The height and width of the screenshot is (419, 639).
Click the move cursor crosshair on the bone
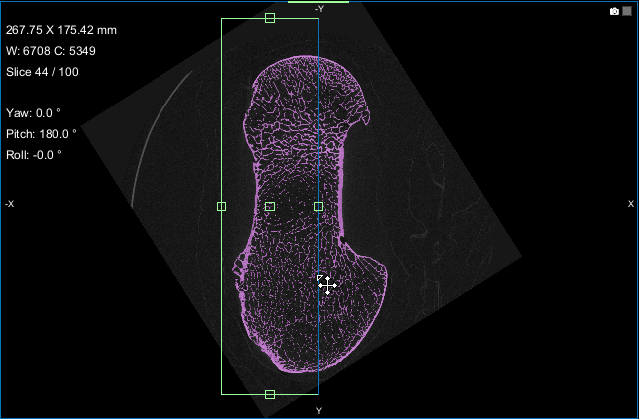[x=326, y=284]
